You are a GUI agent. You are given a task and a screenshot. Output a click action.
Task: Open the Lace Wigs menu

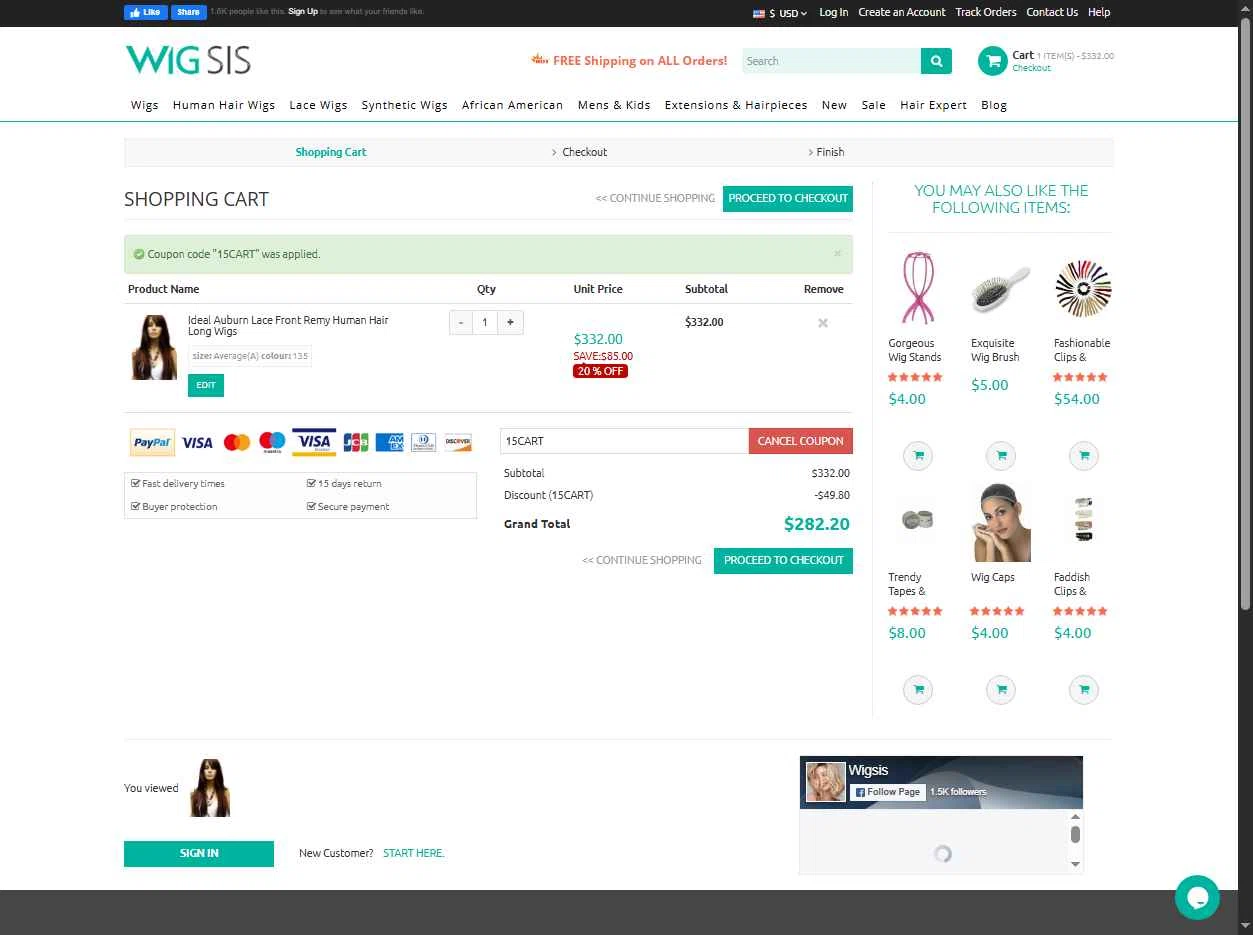[318, 105]
